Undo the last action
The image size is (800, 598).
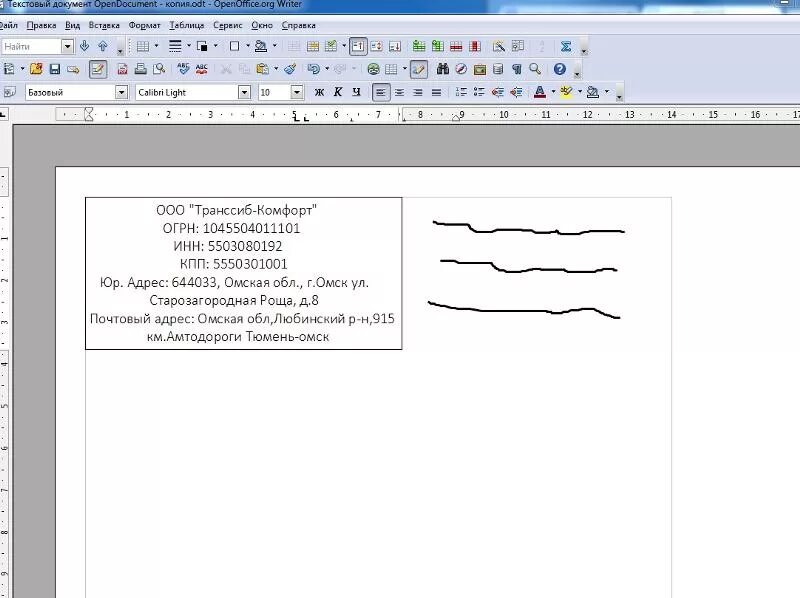point(314,69)
